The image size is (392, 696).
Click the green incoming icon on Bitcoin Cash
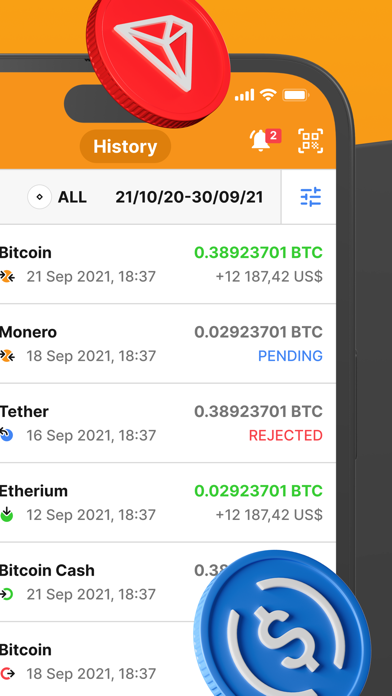(x=7, y=594)
